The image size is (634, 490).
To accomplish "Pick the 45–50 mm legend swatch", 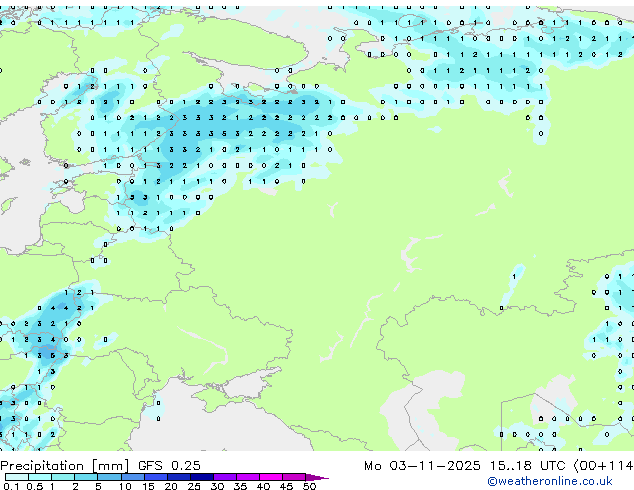I will (x=294, y=477).
